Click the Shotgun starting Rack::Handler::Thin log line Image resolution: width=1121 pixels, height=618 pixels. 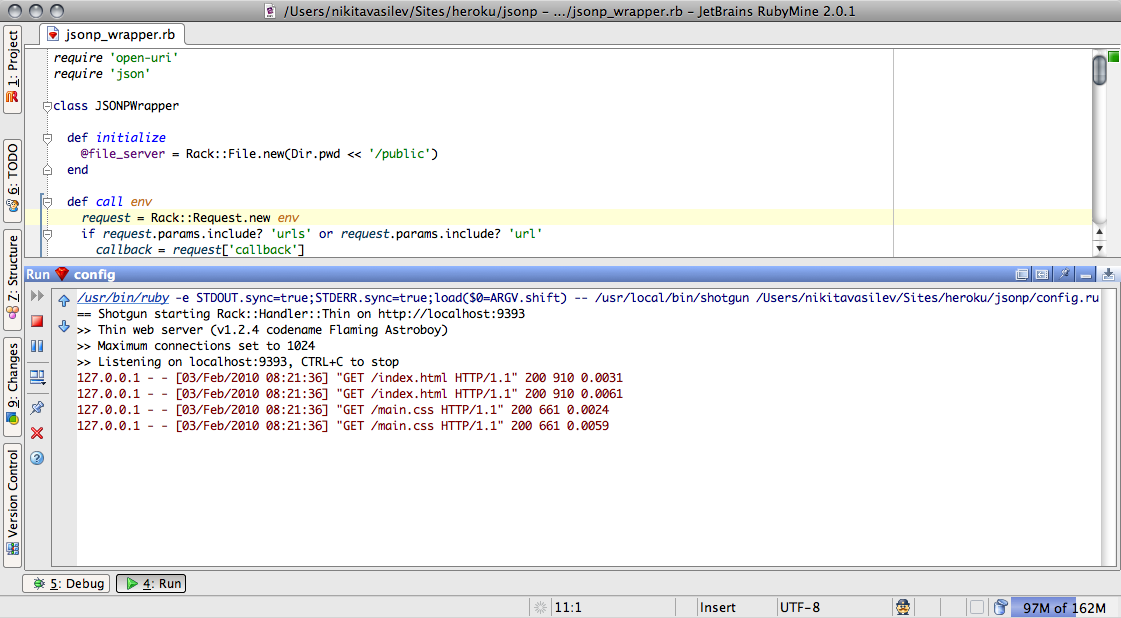pos(301,314)
